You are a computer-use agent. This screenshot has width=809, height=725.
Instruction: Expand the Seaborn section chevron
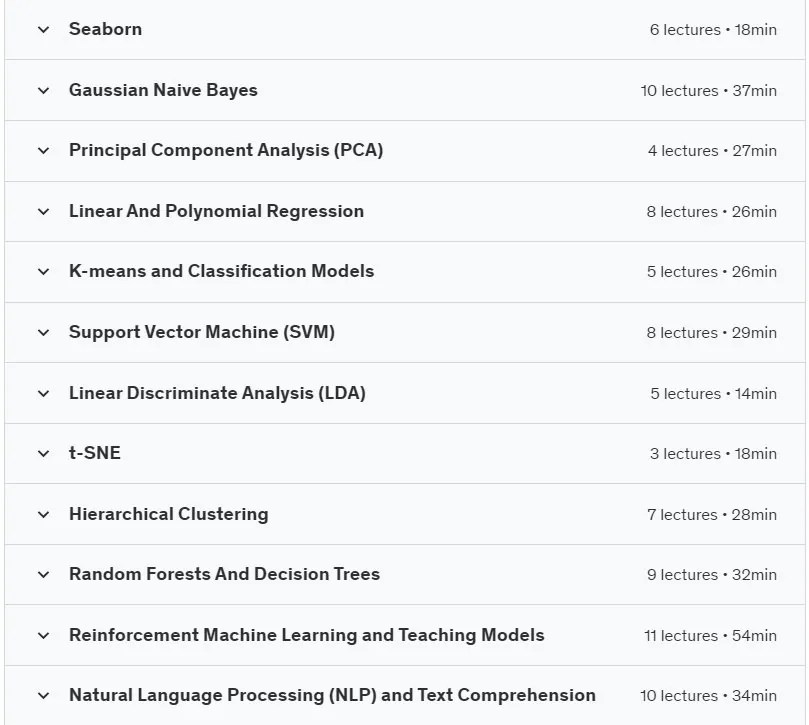tap(44, 30)
